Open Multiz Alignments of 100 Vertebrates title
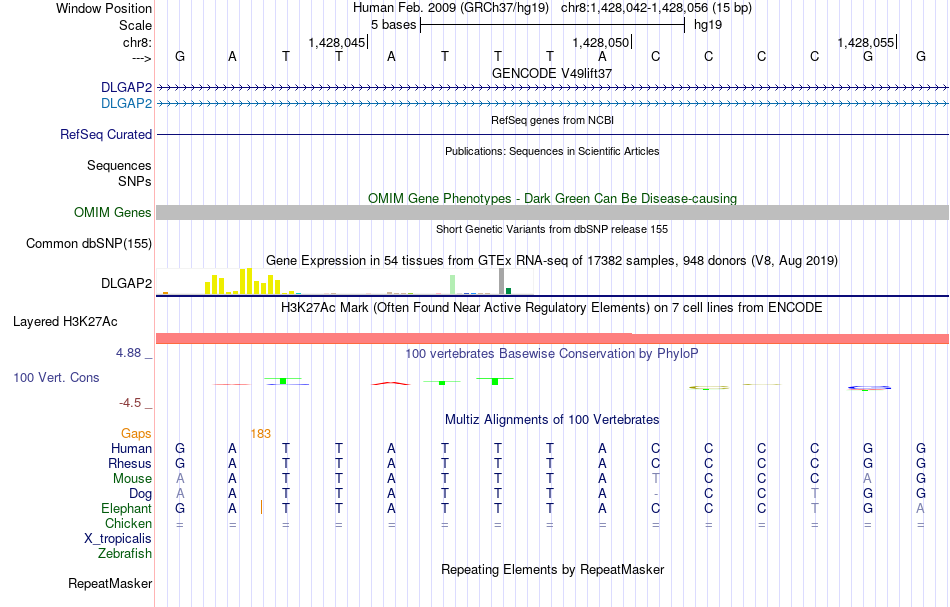950x607 pixels. pos(552,419)
